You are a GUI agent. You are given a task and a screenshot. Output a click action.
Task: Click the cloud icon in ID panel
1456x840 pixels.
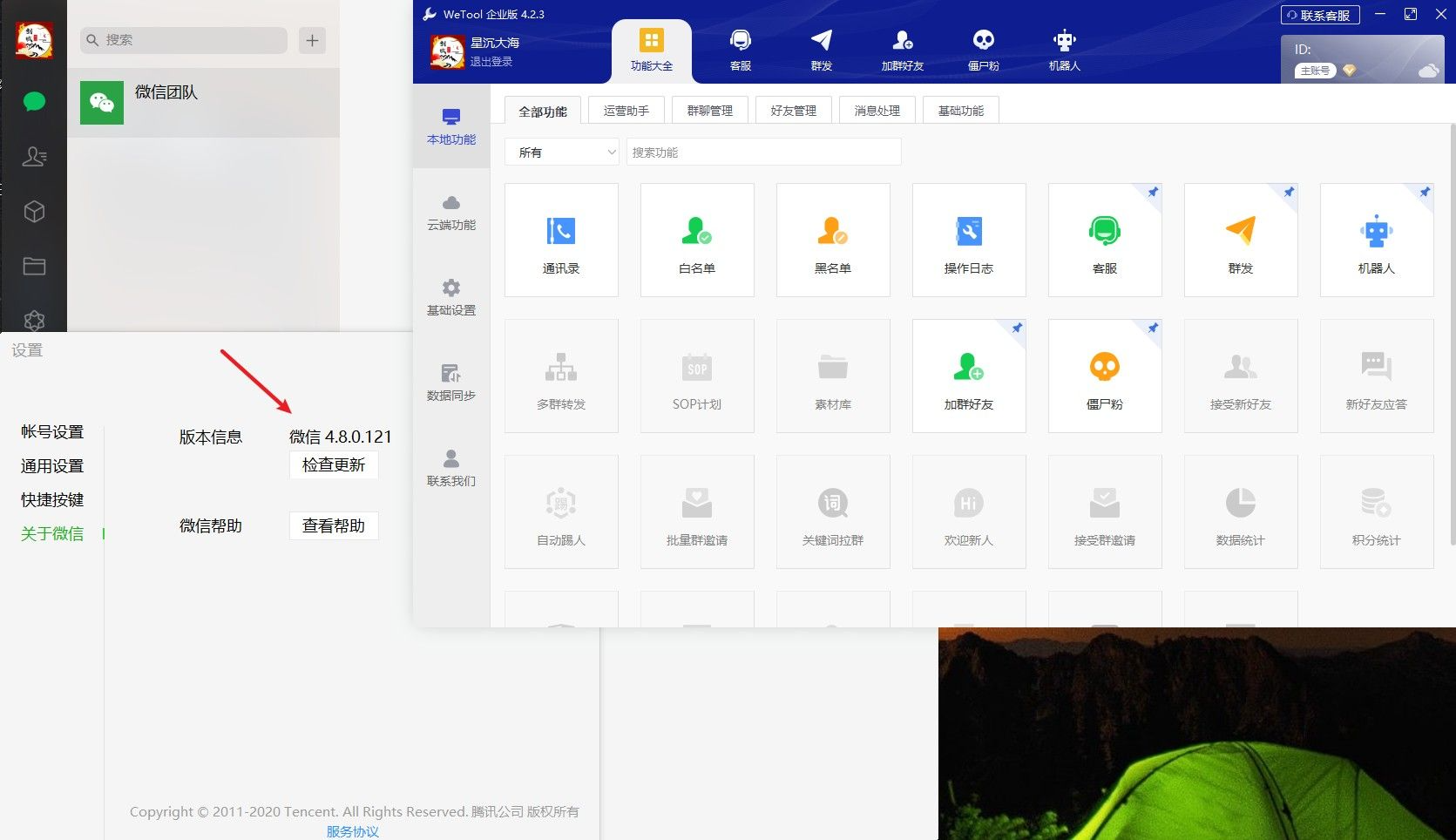[x=1428, y=71]
